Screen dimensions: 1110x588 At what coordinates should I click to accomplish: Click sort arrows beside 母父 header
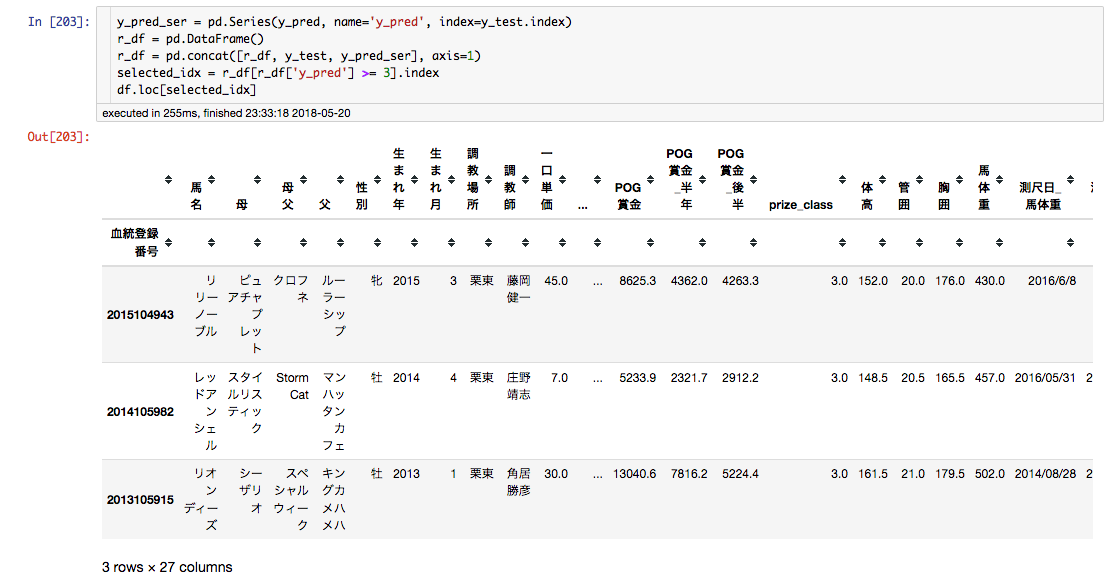pos(303,180)
